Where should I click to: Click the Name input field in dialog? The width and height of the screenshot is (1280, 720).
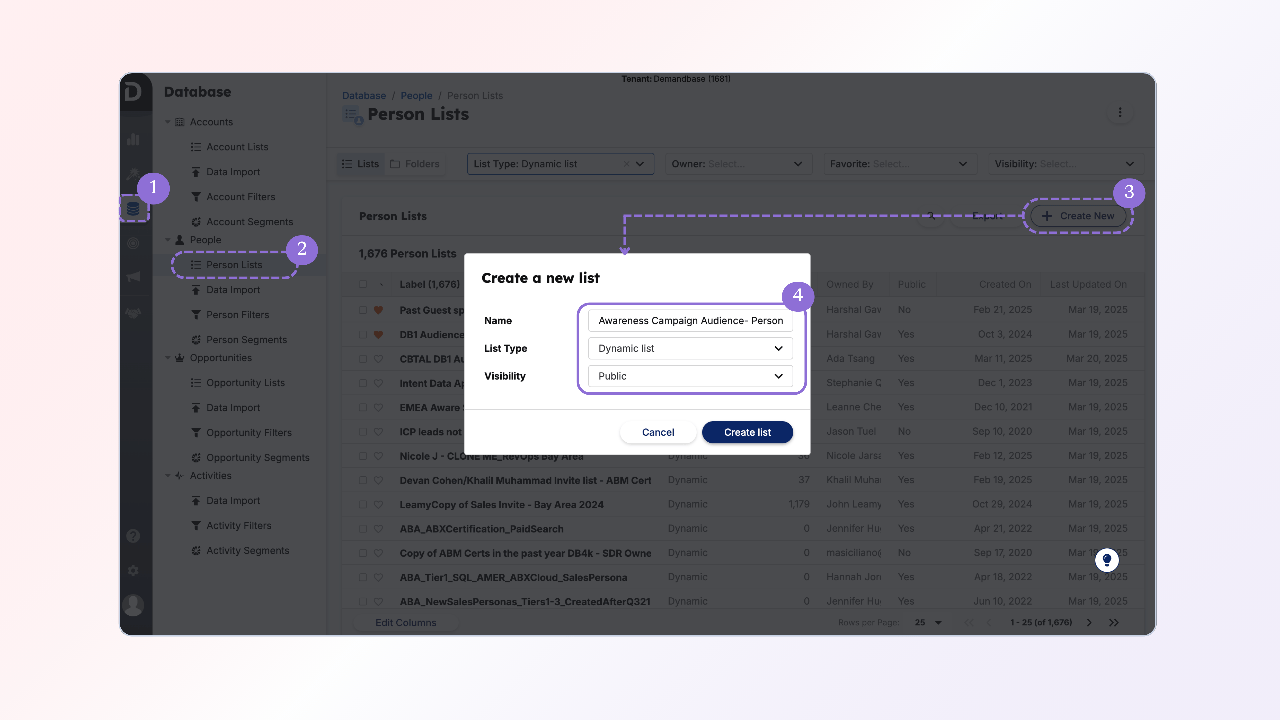point(690,320)
